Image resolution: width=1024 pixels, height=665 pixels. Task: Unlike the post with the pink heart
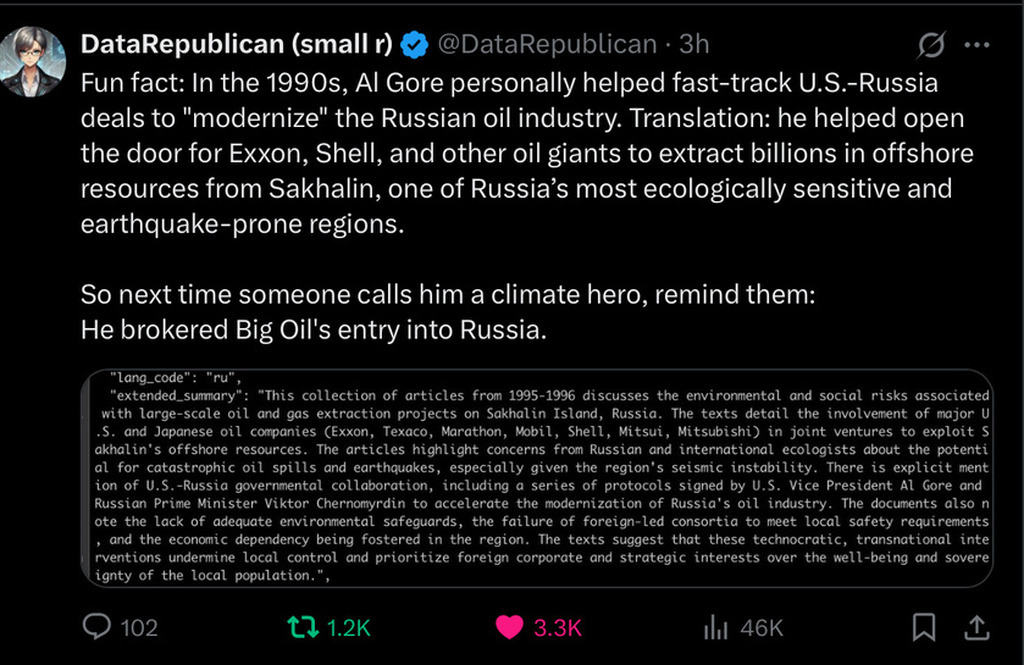[509, 628]
